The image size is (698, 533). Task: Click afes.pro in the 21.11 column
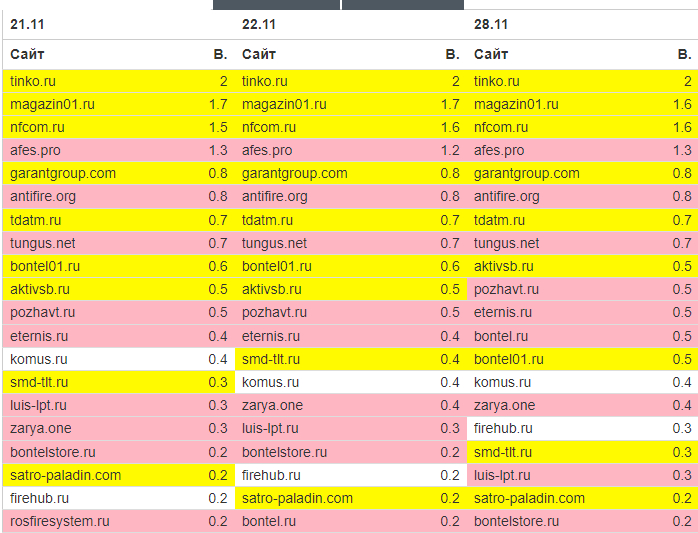click(35, 151)
